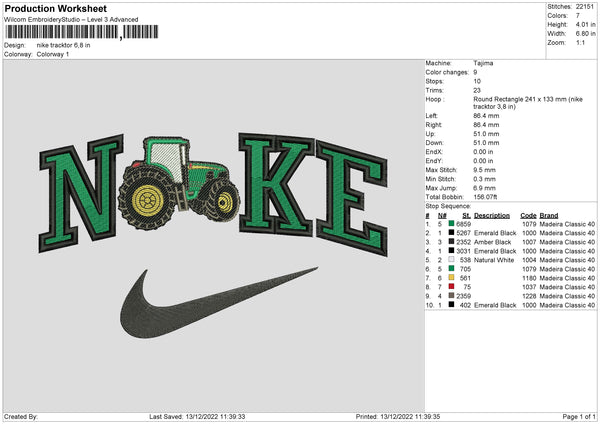
Task: Select the EndX value 0.00 in
Action: [483, 152]
